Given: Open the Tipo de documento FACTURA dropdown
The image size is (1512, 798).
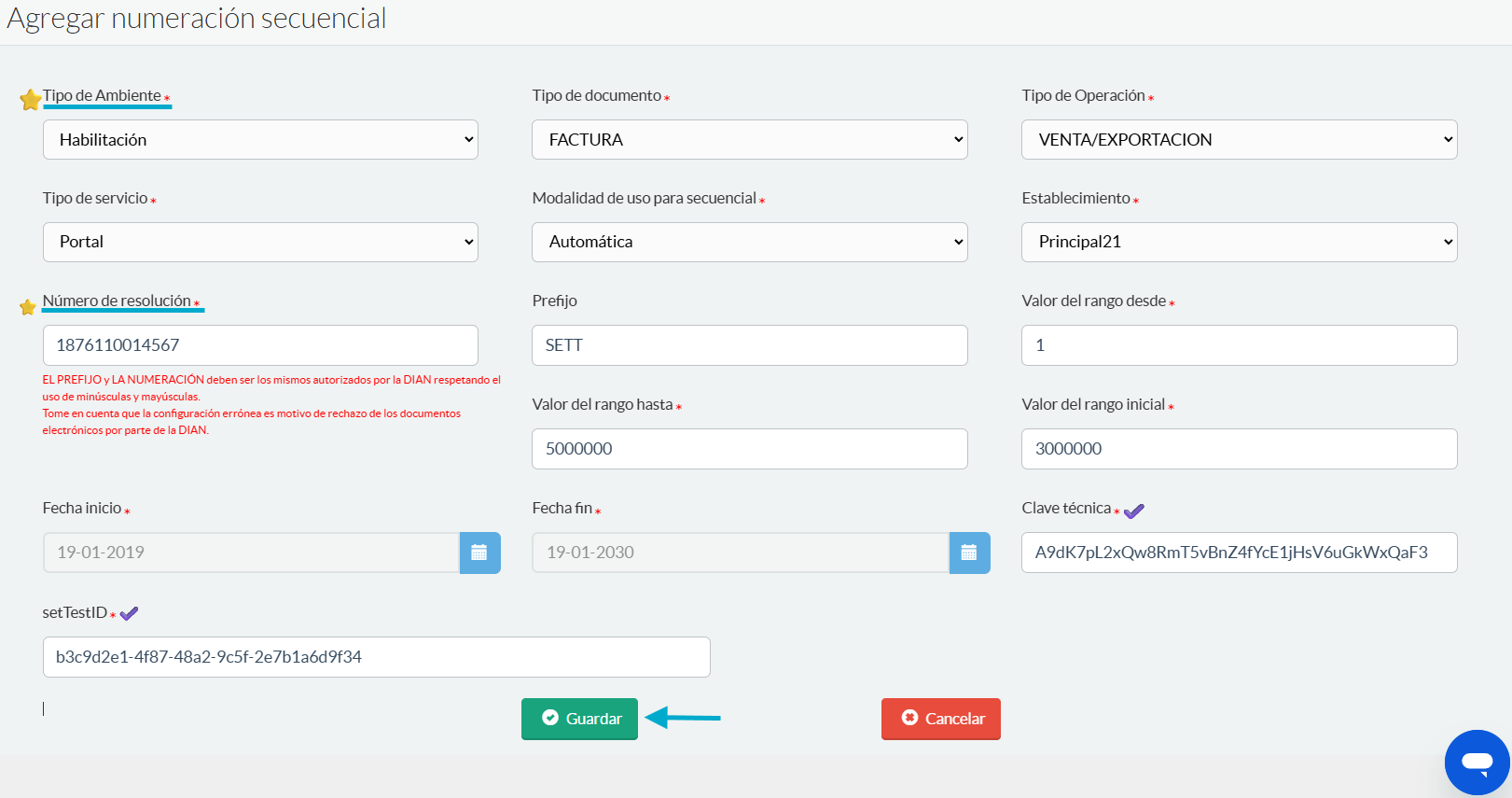Looking at the screenshot, I should point(749,140).
